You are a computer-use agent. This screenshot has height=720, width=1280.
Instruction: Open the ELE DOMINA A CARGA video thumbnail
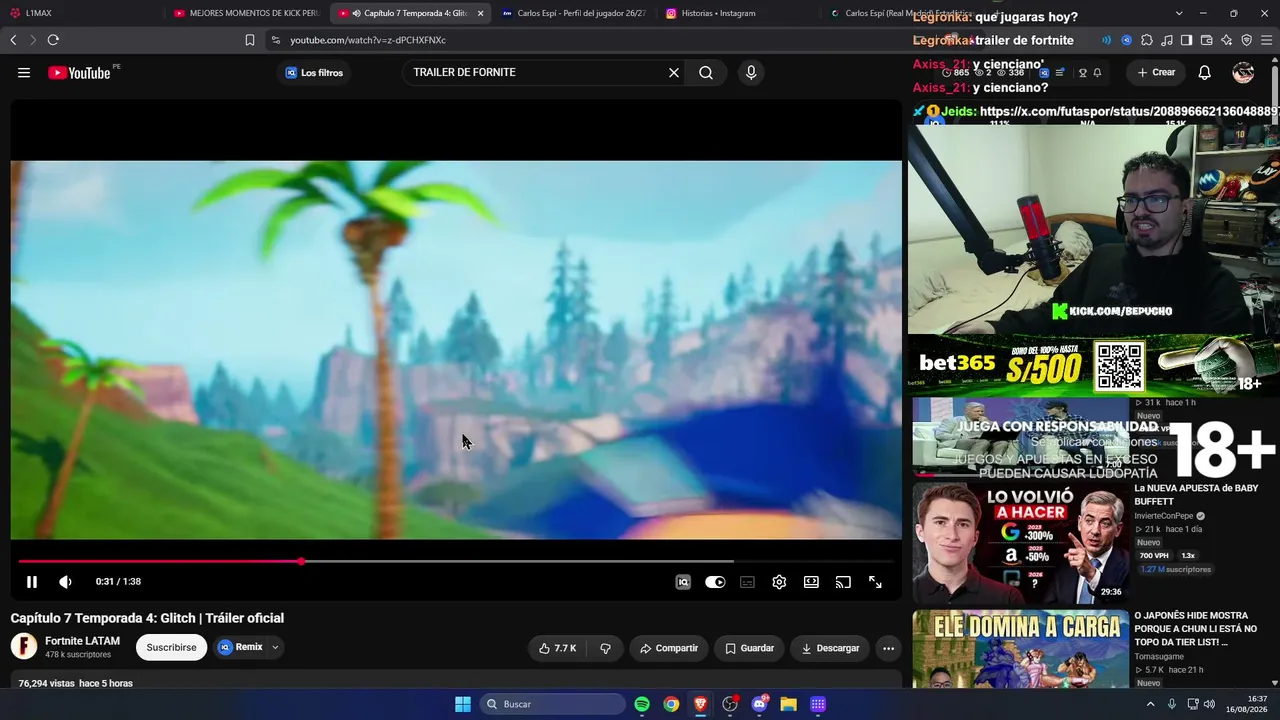1020,649
